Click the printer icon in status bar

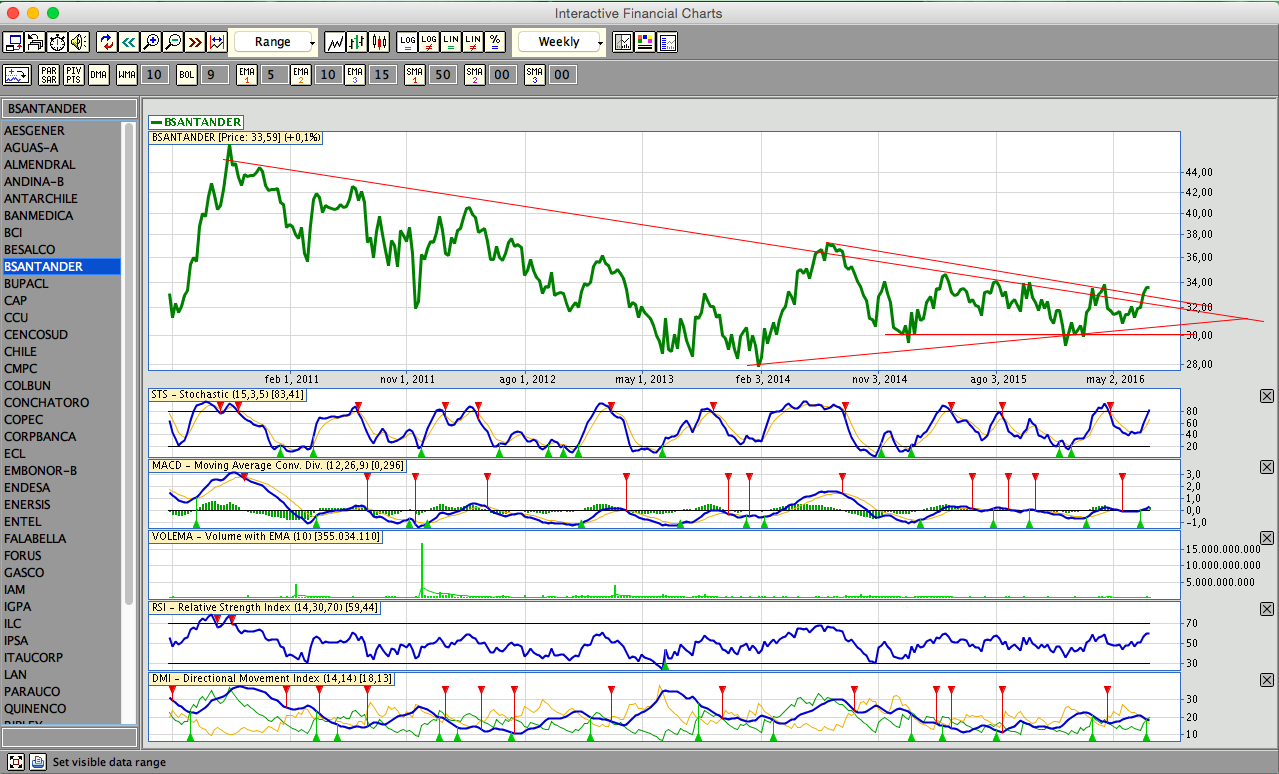coord(37,762)
